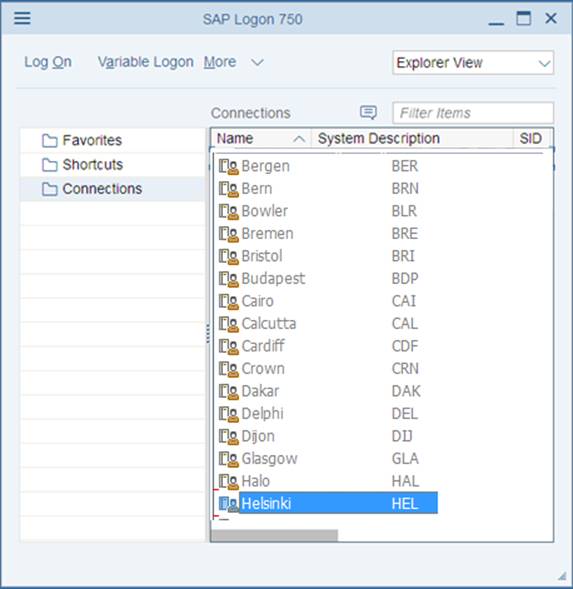Click the horizontal scrollbar under the list
Viewport: 573px width, 589px height.
(x=274, y=535)
